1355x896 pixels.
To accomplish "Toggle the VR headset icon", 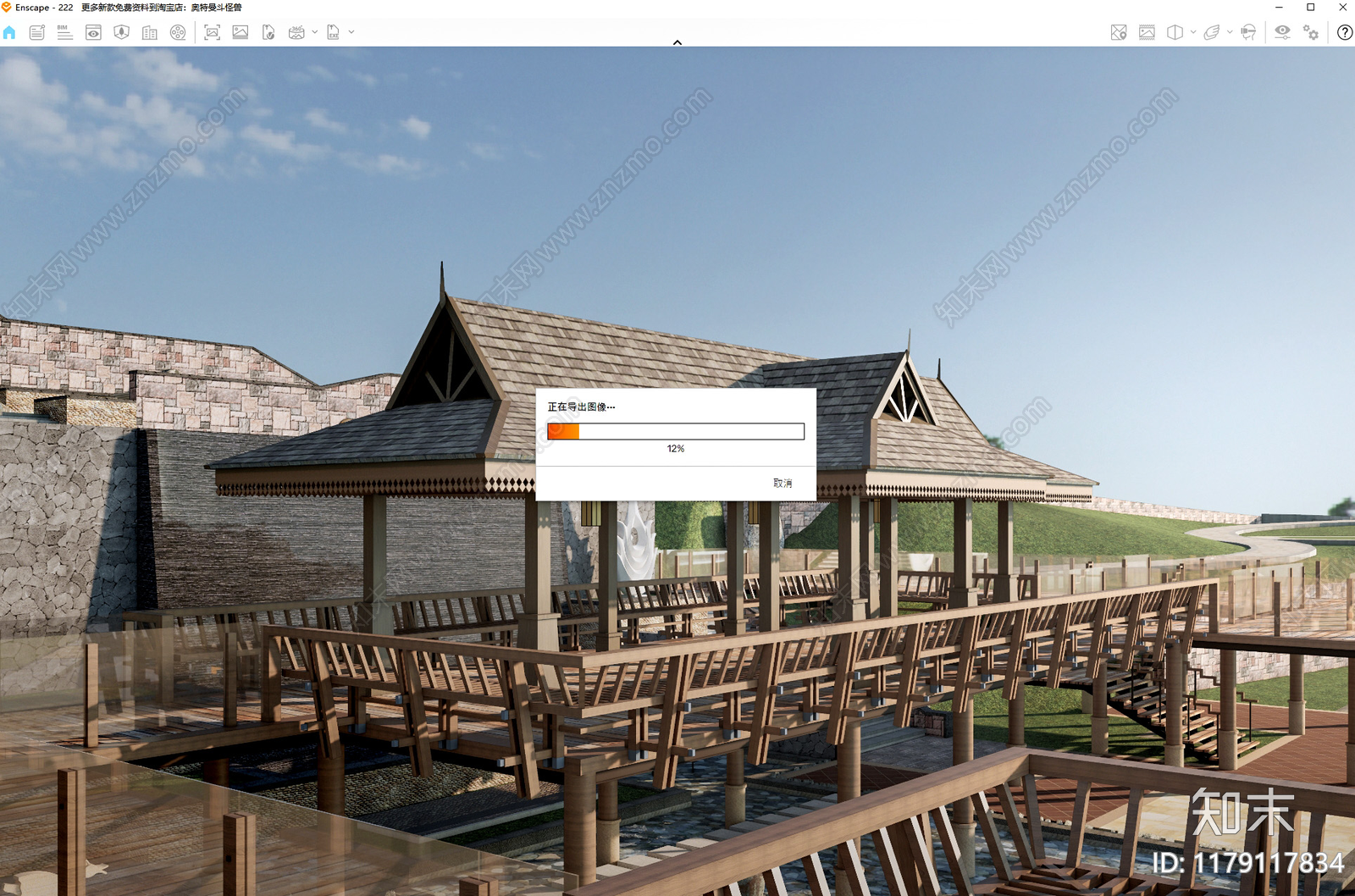I will click(x=1248, y=32).
